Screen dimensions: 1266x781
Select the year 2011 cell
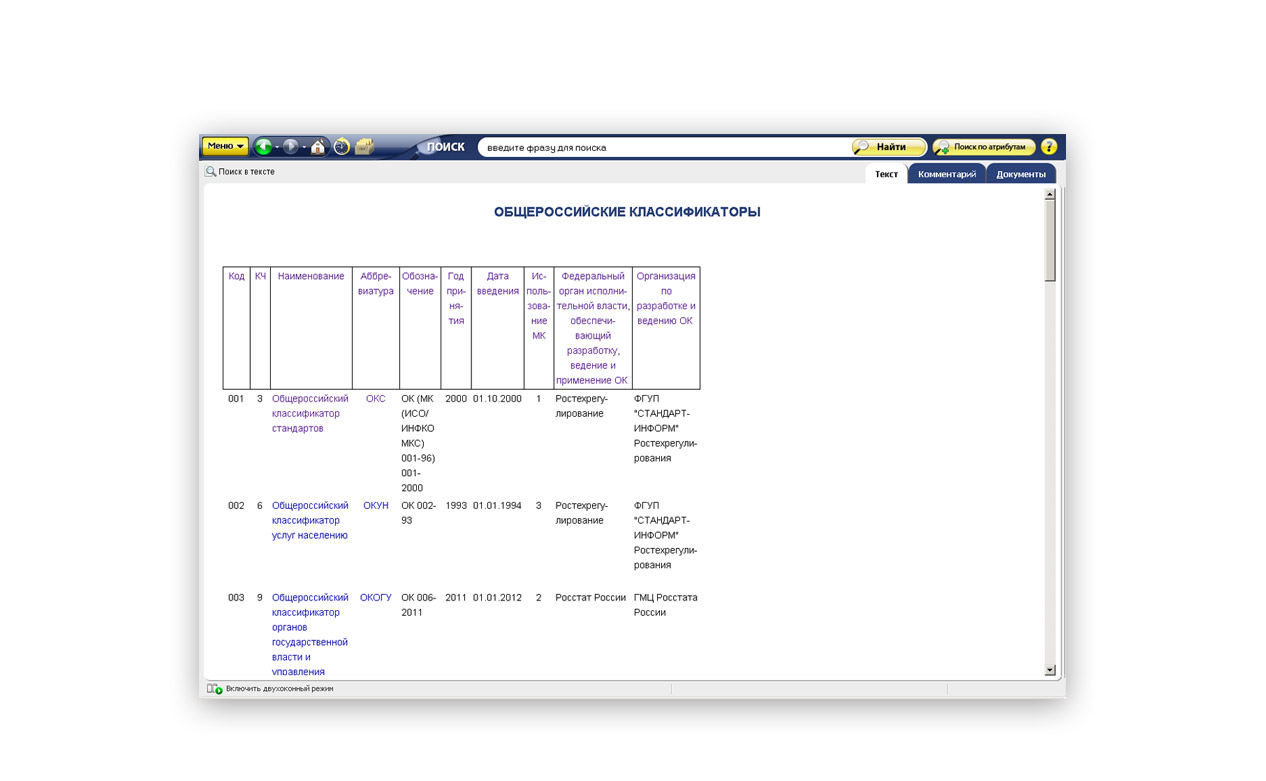456,597
